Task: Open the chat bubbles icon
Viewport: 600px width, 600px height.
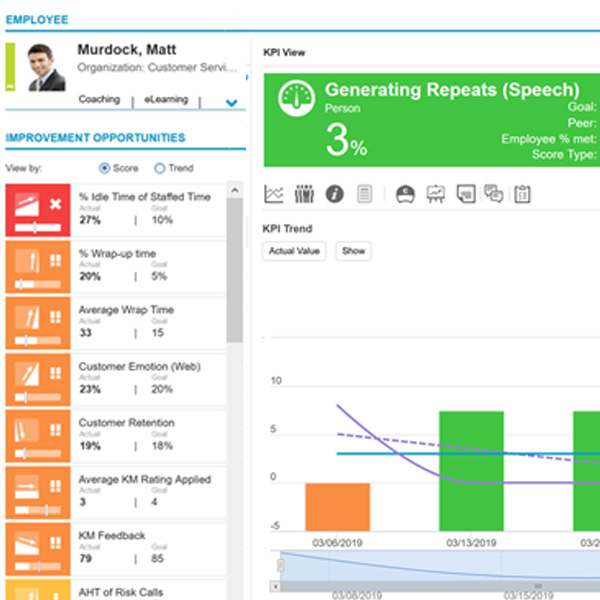Action: [x=493, y=193]
